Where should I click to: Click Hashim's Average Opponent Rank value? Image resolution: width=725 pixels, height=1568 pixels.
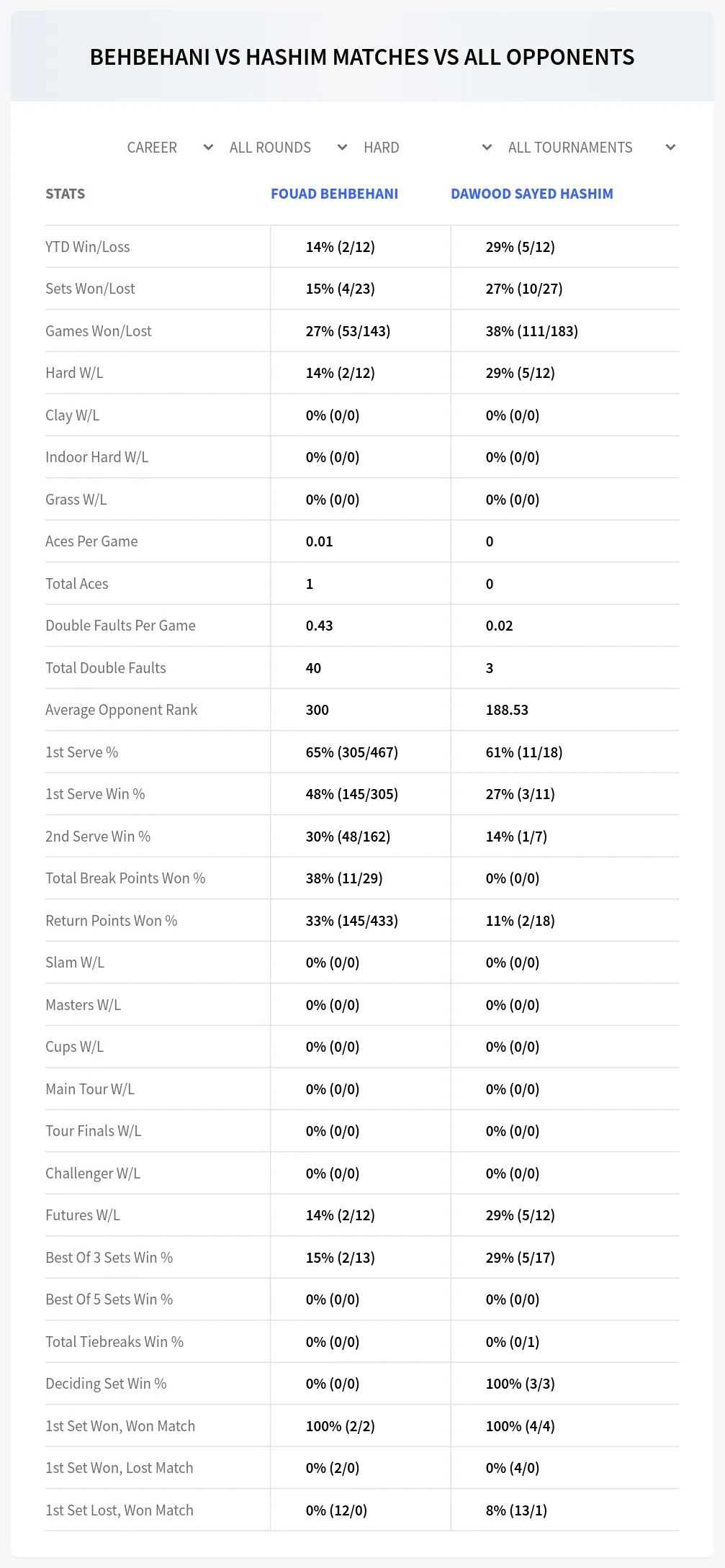tap(507, 710)
